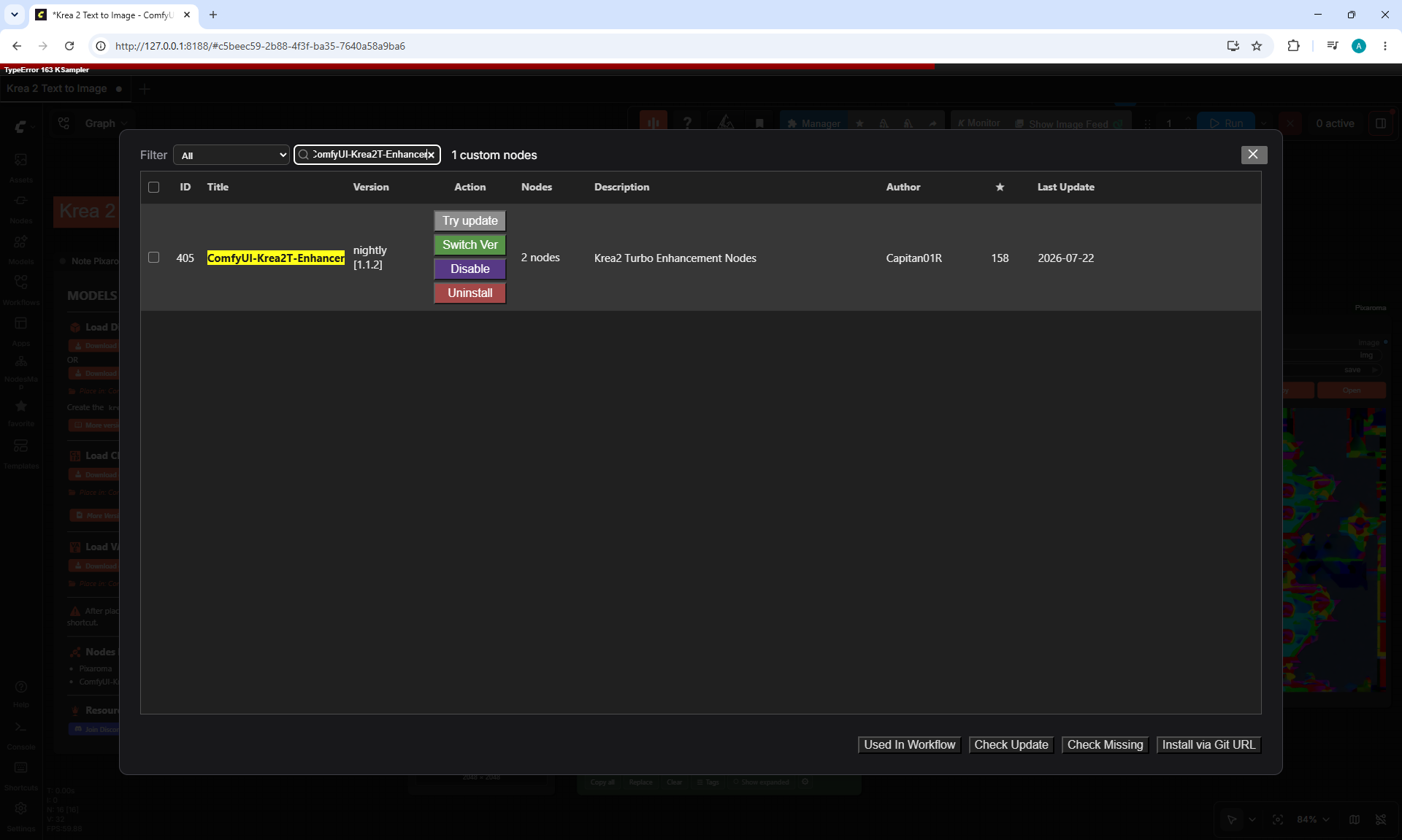The height and width of the screenshot is (840, 1402).
Task: Open the Apps sidebar panel
Action: (21, 331)
